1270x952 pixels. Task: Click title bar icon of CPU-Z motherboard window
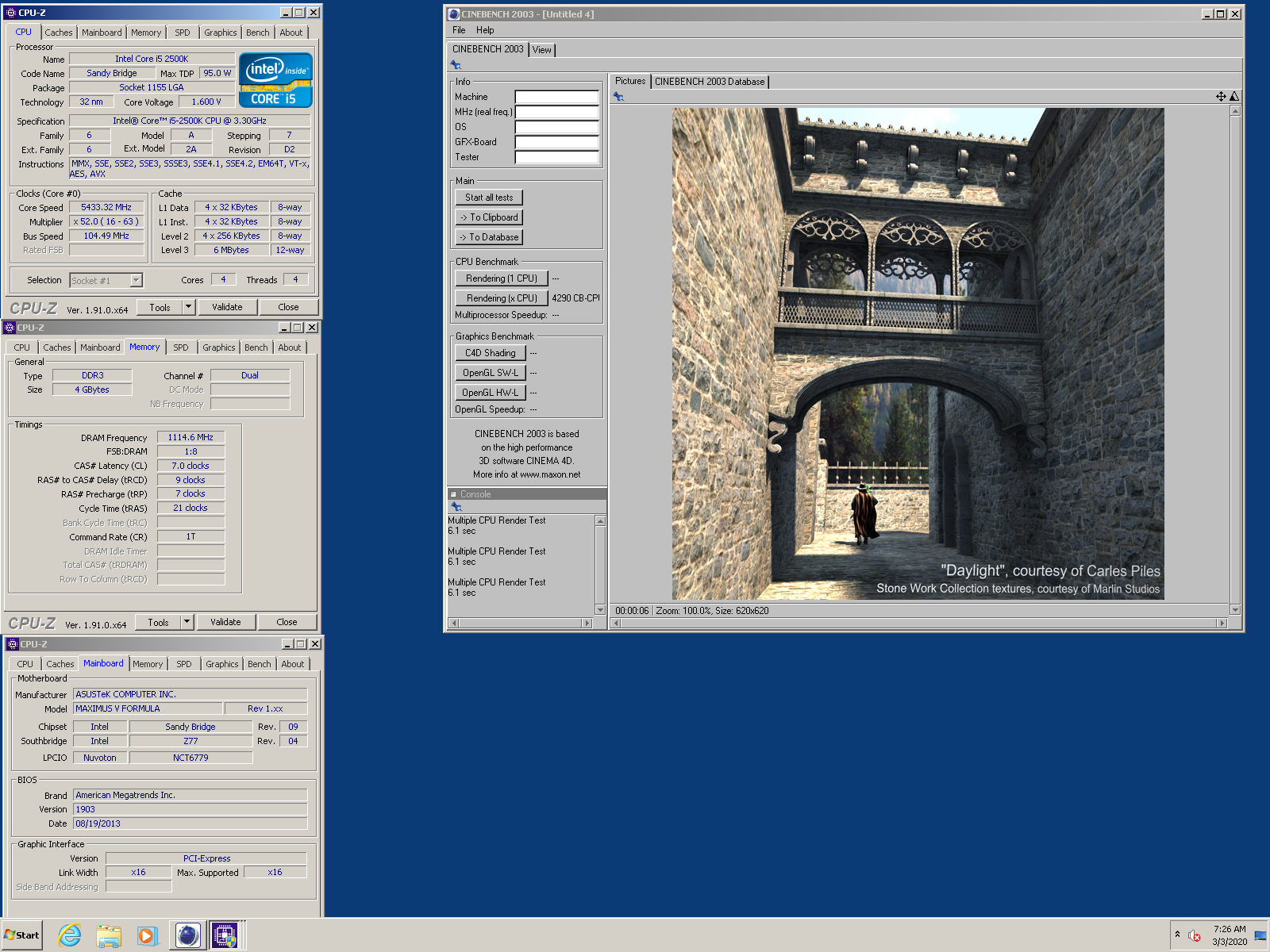point(13,644)
